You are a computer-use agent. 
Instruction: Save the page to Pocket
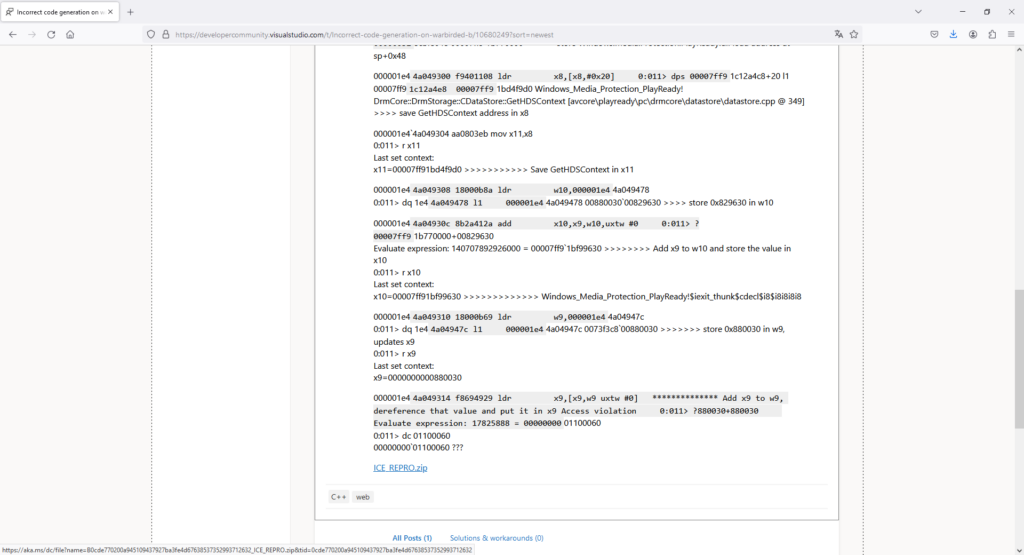934,34
